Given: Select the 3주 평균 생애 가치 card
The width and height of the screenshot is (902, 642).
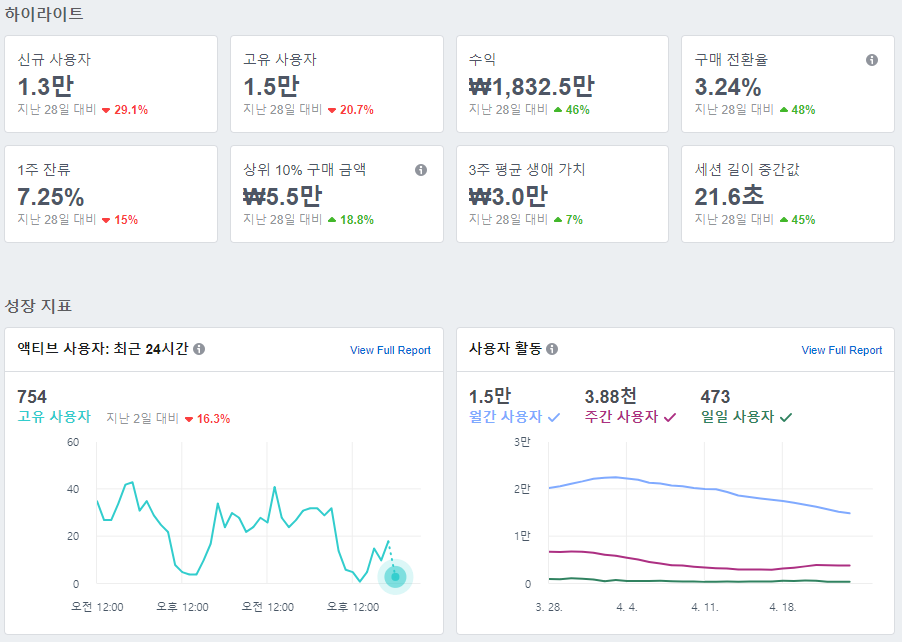Looking at the screenshot, I should point(562,193).
